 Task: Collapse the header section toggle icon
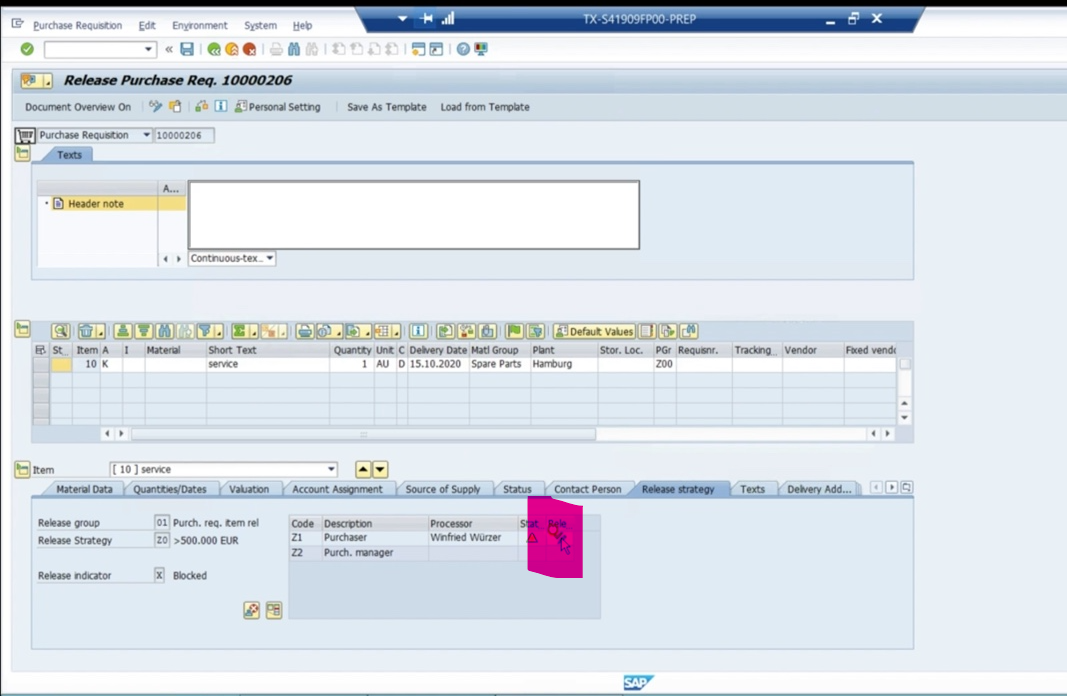coord(22,154)
